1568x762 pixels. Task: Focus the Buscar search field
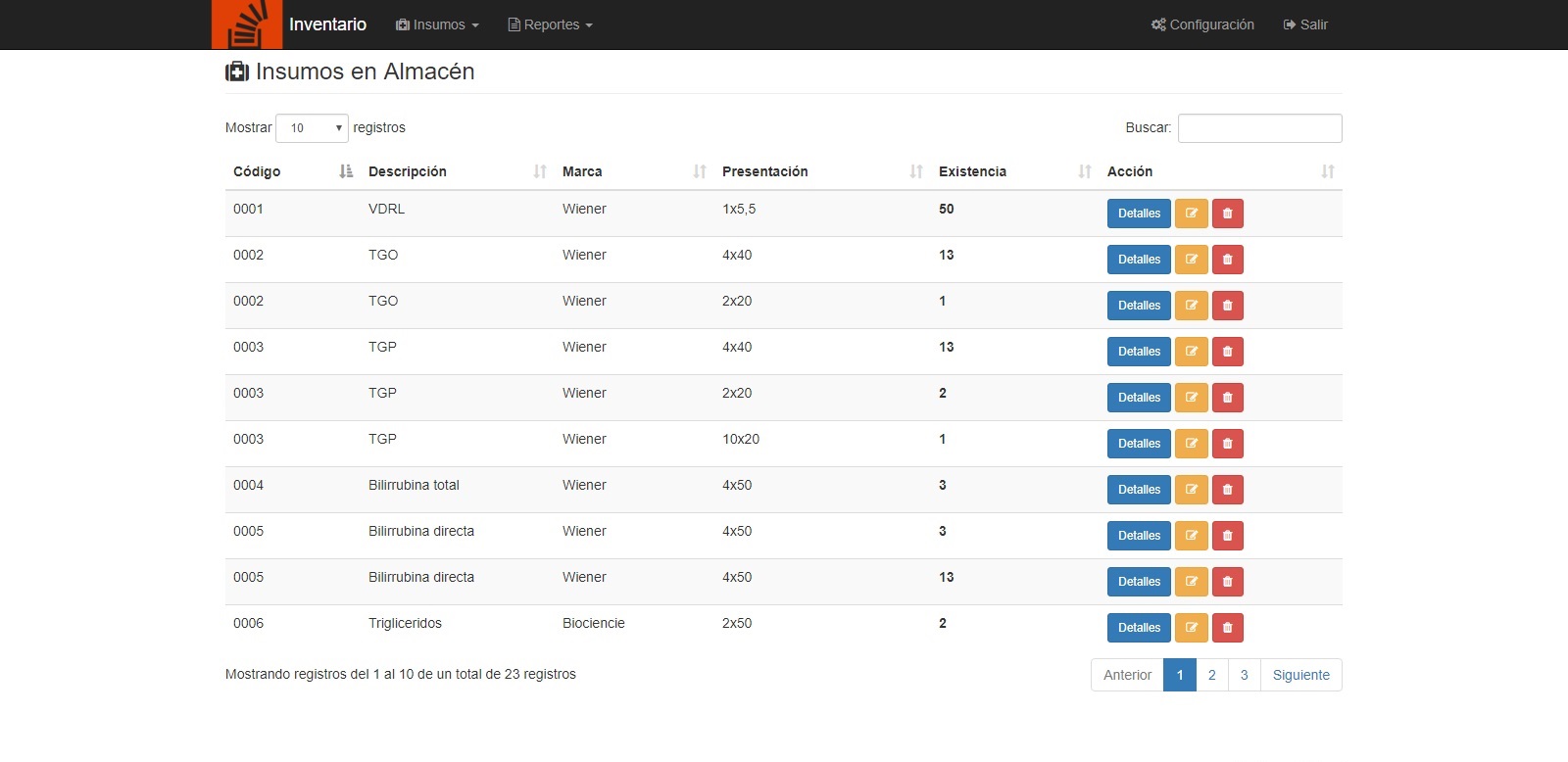(x=1260, y=128)
